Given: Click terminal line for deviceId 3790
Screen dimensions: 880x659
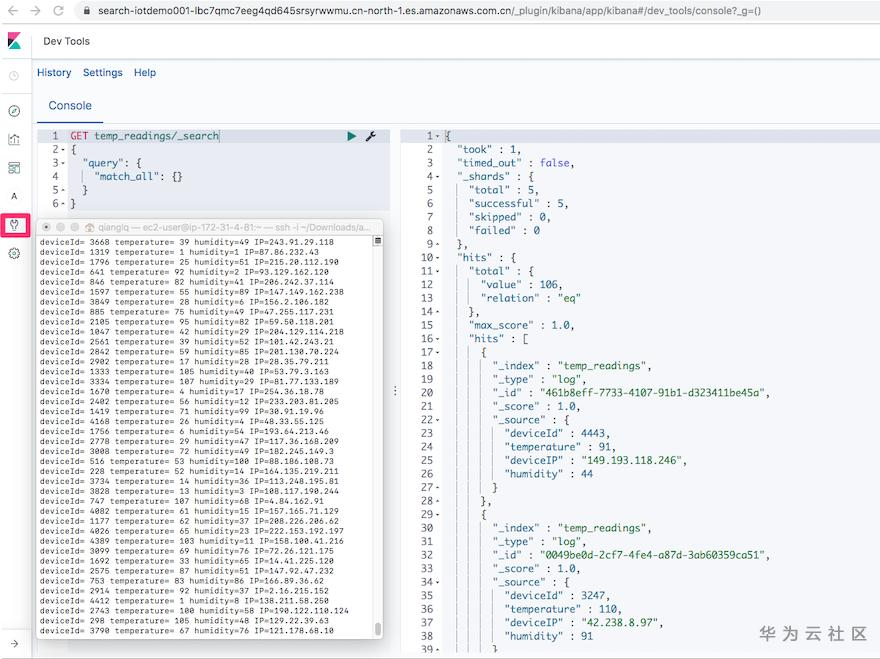Looking at the screenshot, I should [186, 630].
